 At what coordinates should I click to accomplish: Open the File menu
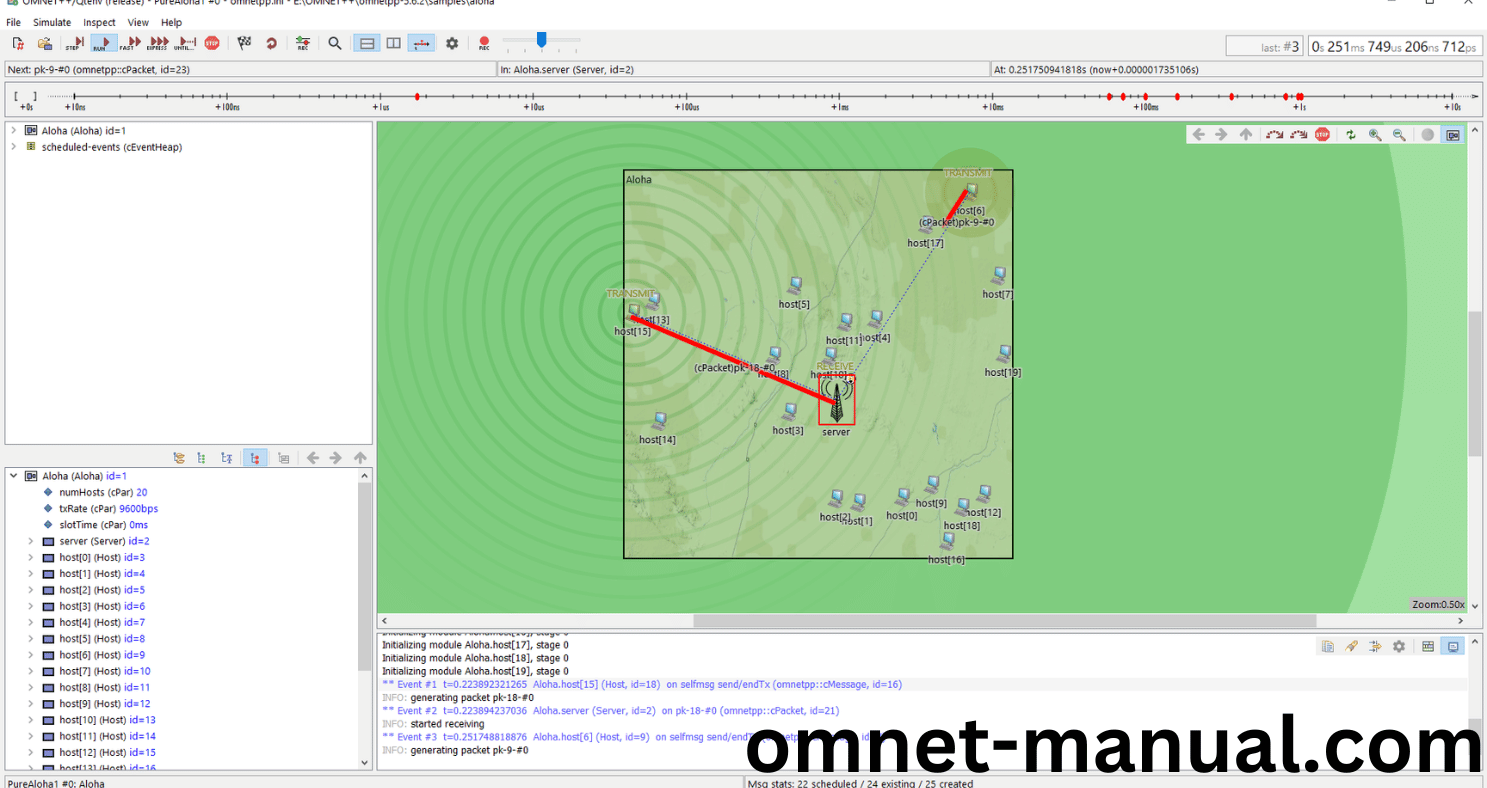point(13,22)
